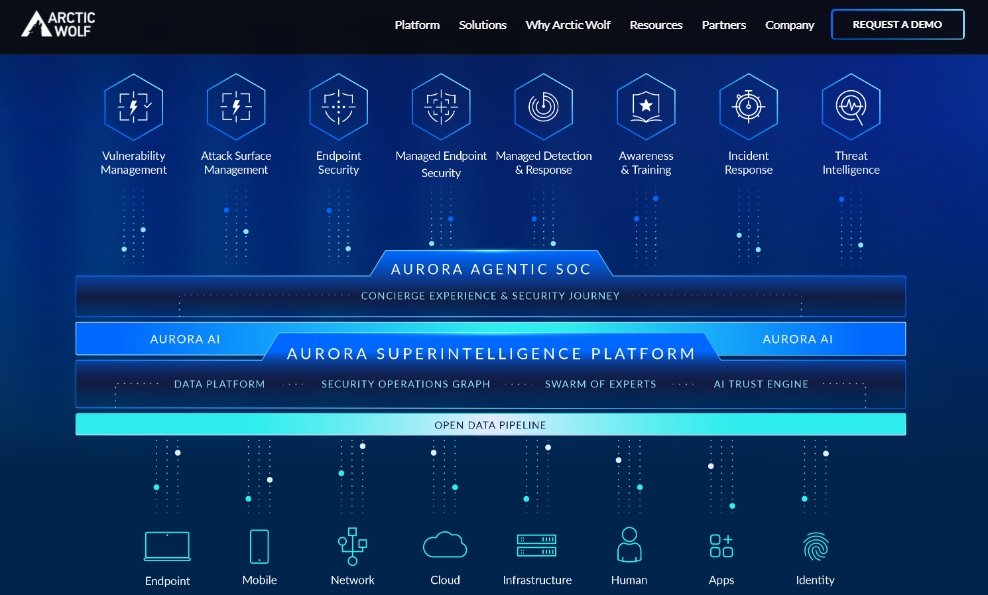Click the Aurora Agentic SOC heading
Screen dimensions: 988x595
point(491,269)
